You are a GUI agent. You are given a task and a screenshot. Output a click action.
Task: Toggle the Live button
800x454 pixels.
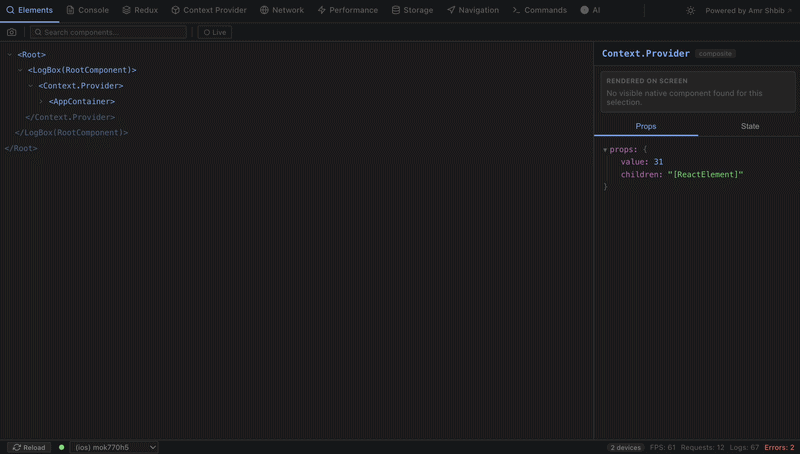tap(215, 32)
